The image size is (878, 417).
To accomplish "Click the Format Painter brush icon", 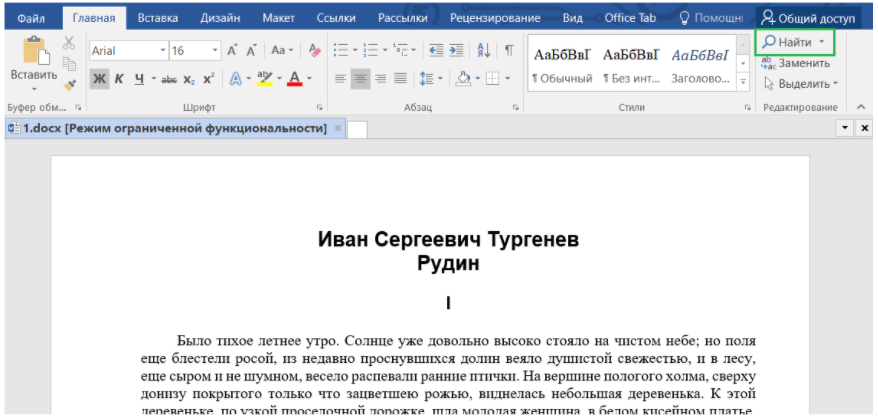I will coord(69,84).
